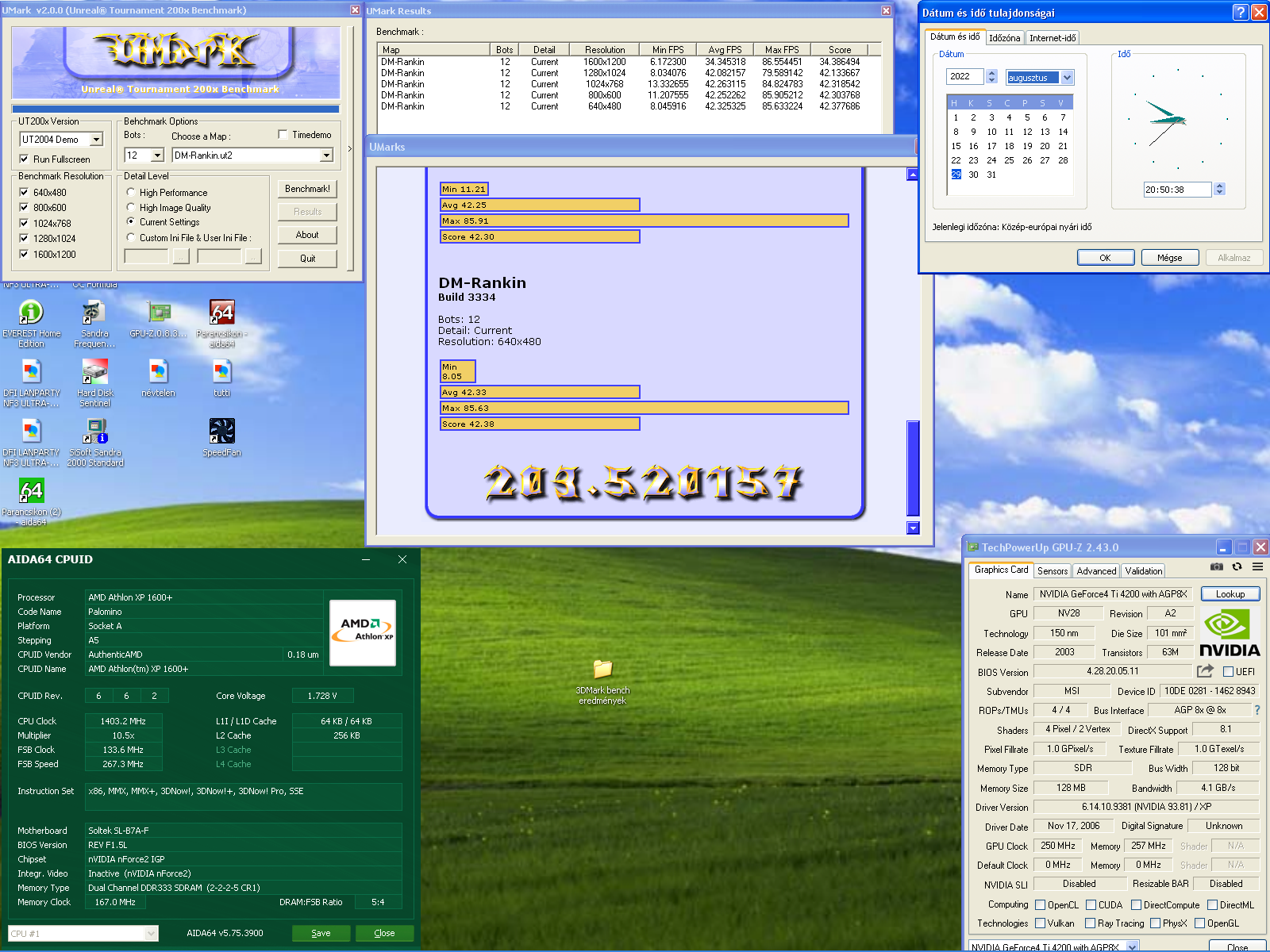Open the map dropdown showing DM-Rankin.ut2
Image resolution: width=1270 pixels, height=952 pixels.
(x=326, y=155)
